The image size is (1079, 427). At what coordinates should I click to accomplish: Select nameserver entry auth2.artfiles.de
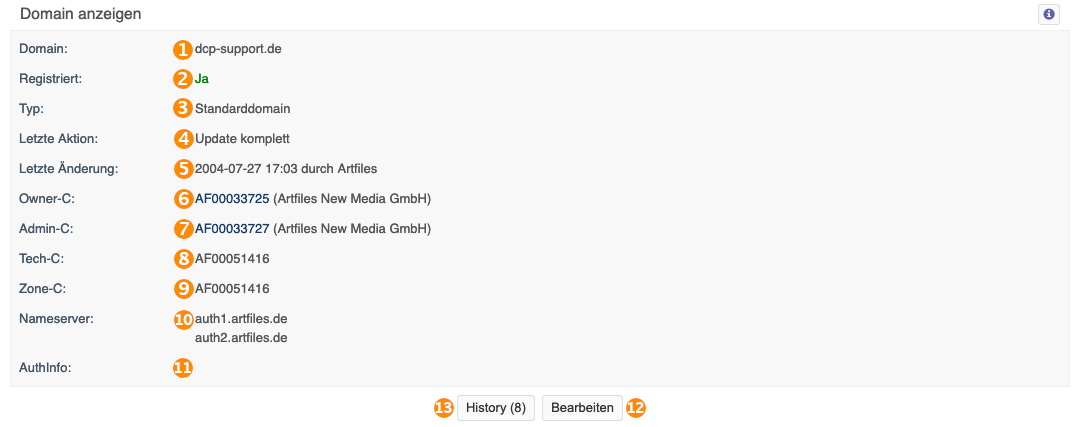pos(242,338)
